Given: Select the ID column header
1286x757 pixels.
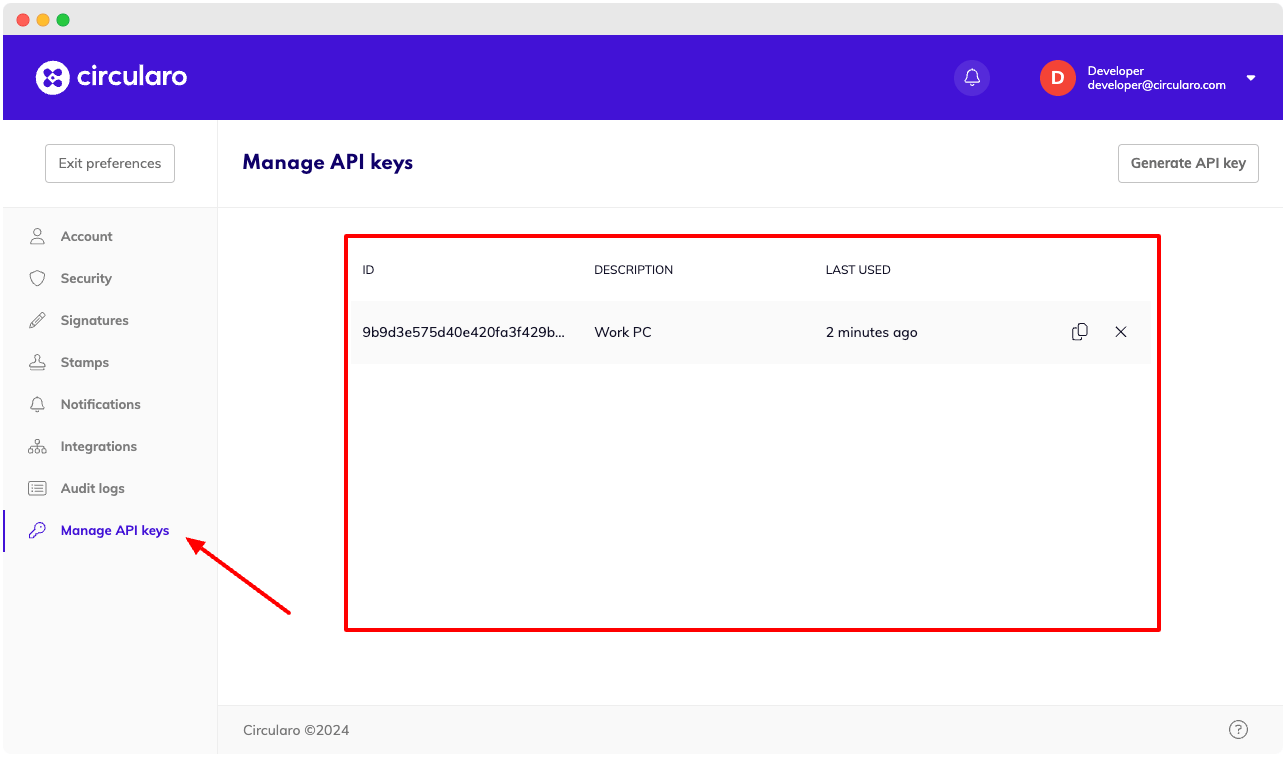Looking at the screenshot, I should point(368,269).
